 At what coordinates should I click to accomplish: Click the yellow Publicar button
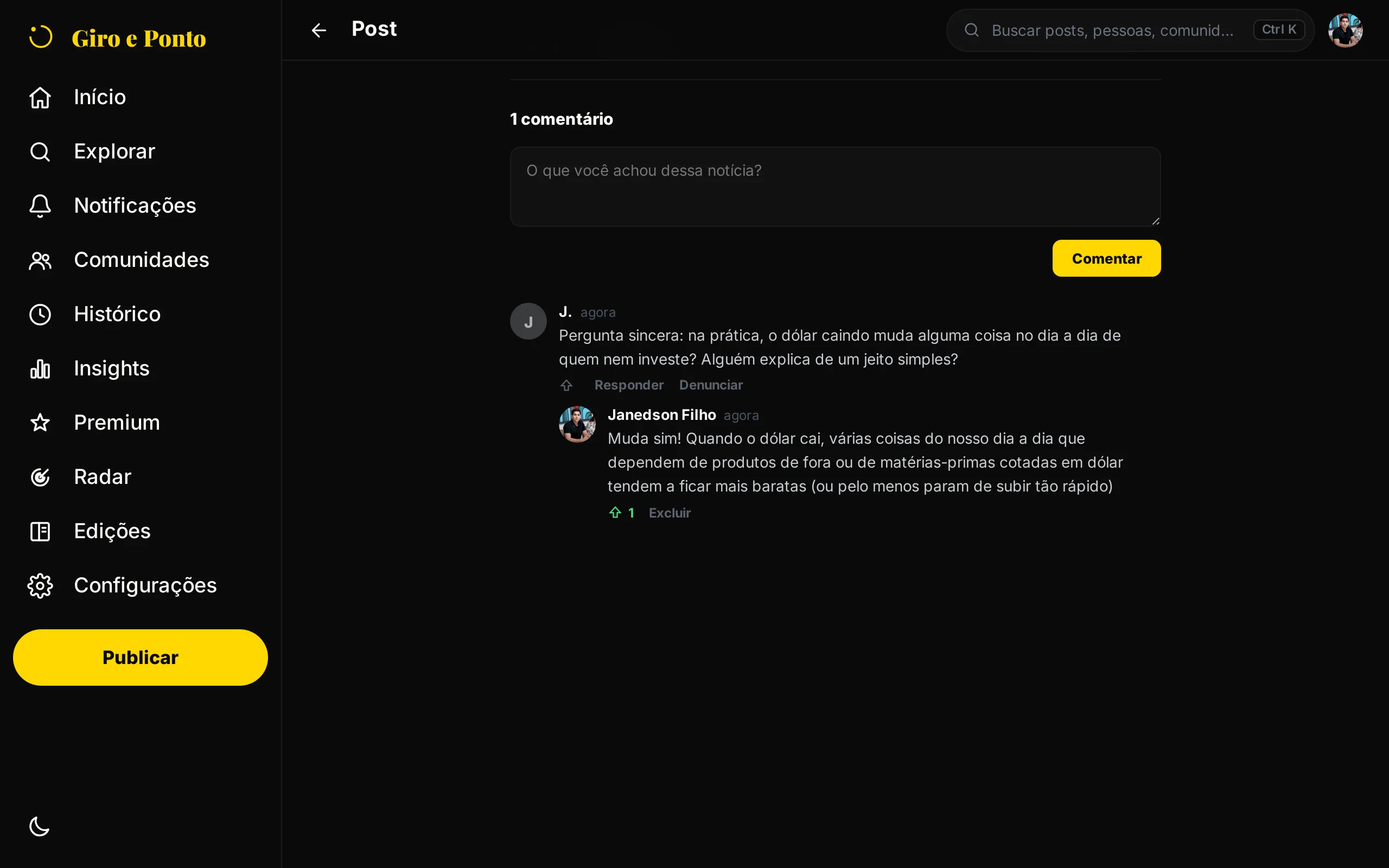coord(141,658)
